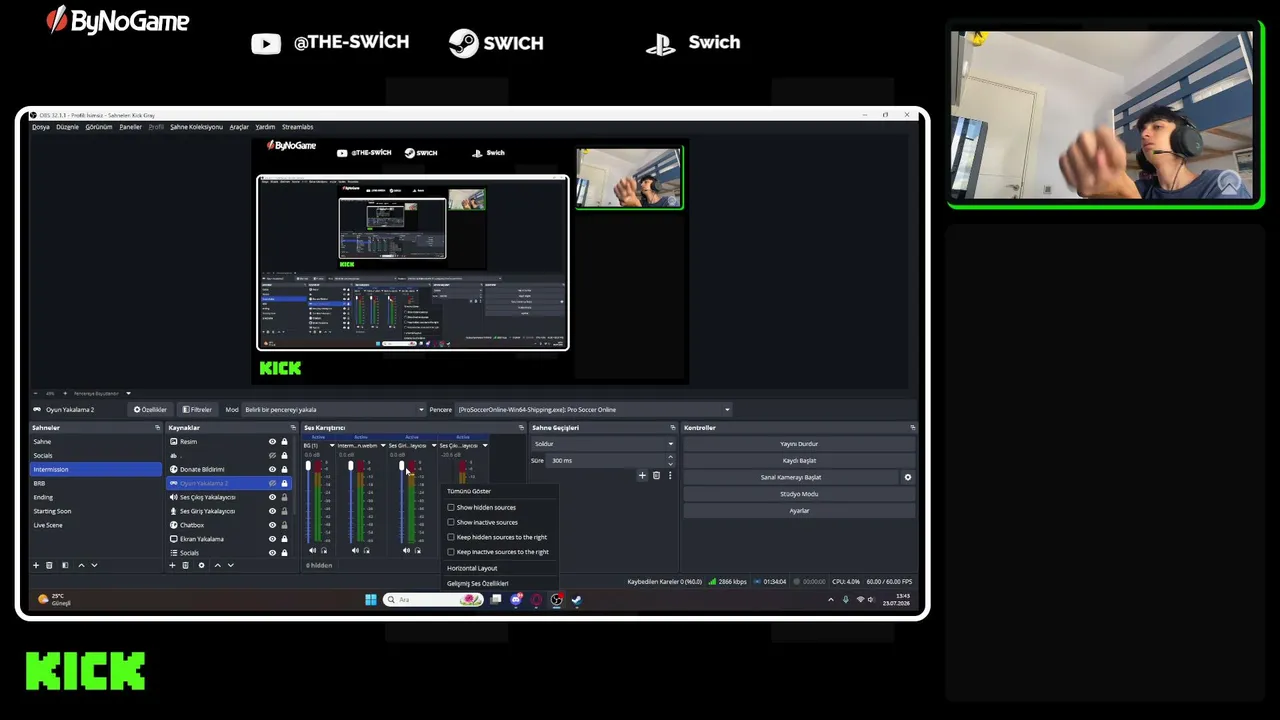Add a scene transition with the plus icon
Viewport: 1280px width, 720px height.
(x=642, y=475)
